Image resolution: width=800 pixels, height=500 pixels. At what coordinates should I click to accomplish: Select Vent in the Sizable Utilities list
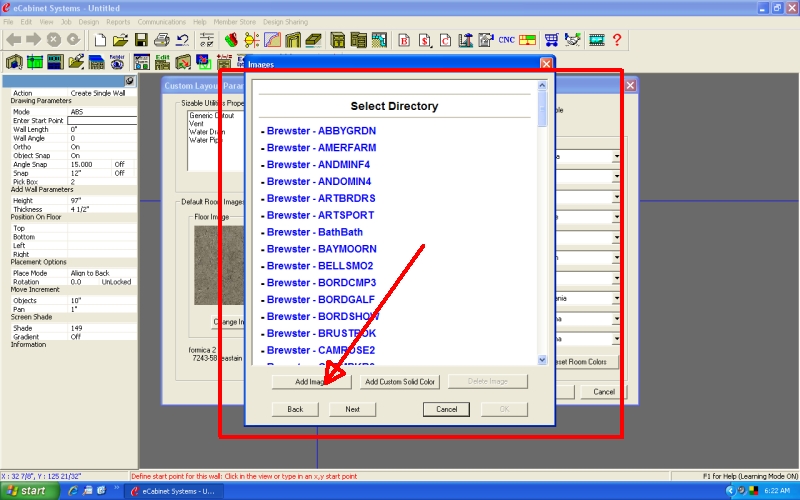(196, 123)
